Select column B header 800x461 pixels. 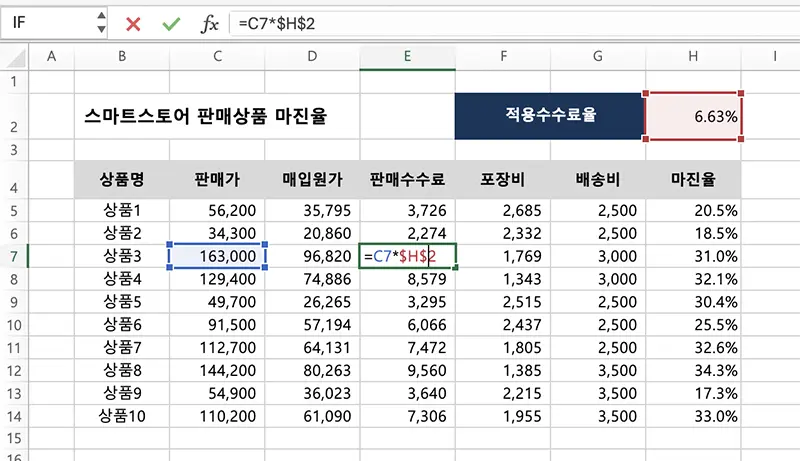[122, 57]
